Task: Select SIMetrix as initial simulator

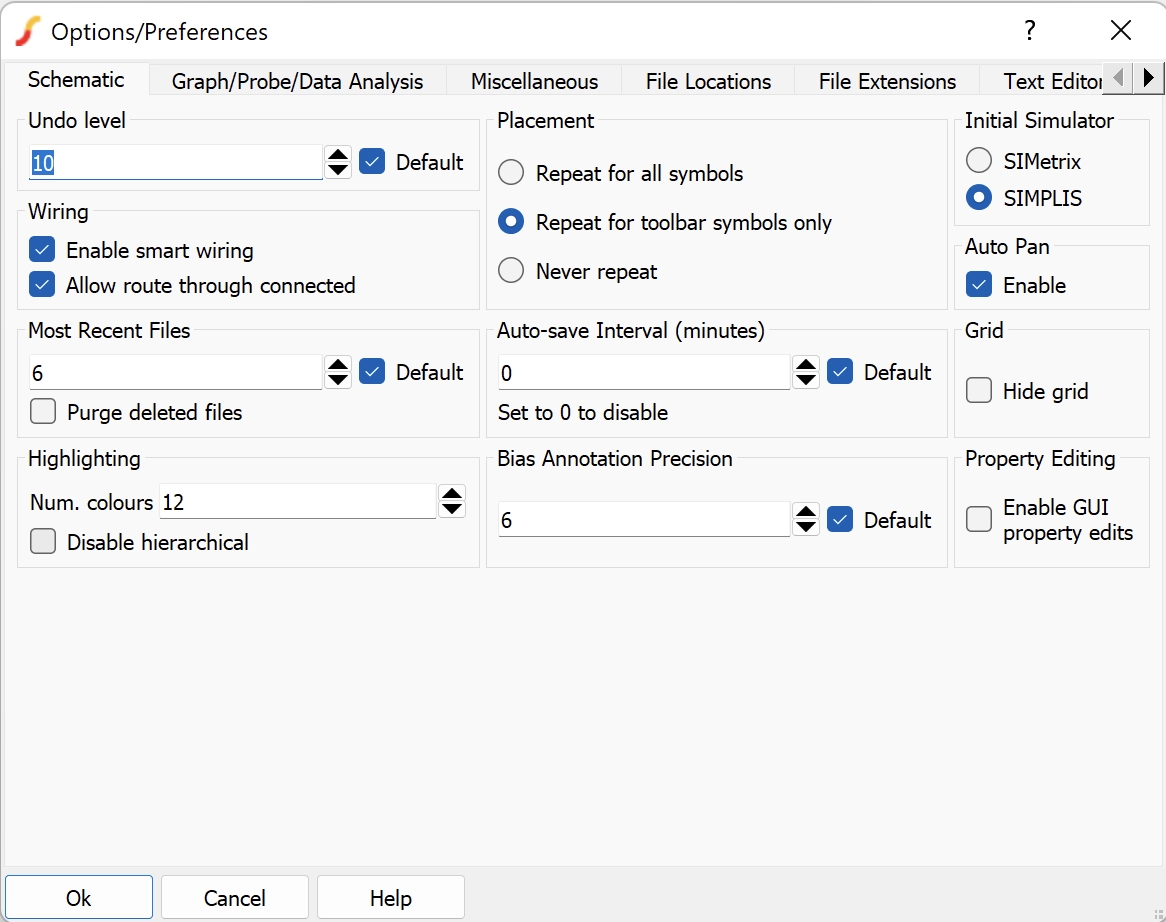Action: pyautogui.click(x=979, y=161)
